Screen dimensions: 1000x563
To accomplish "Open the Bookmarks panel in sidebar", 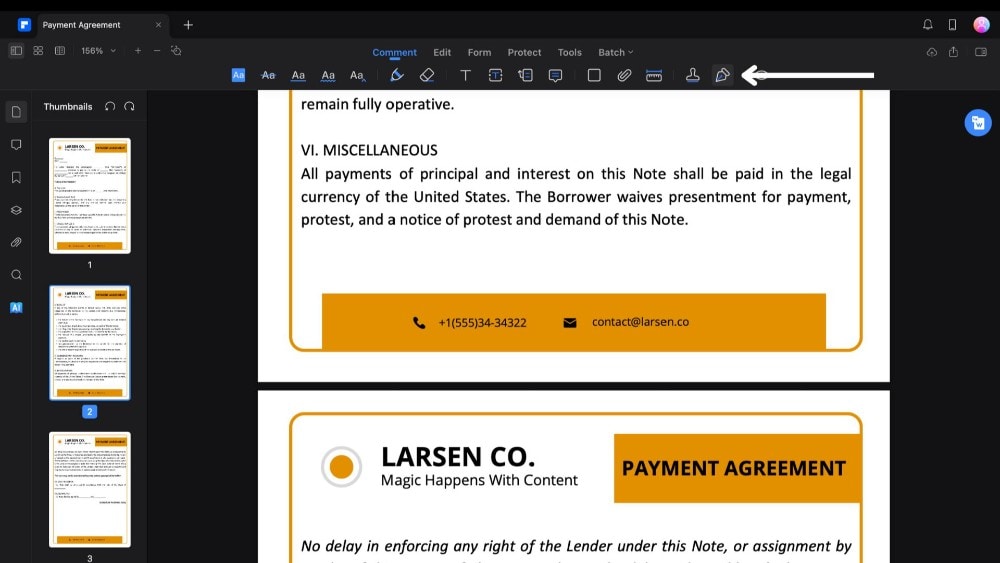I will pos(17,177).
